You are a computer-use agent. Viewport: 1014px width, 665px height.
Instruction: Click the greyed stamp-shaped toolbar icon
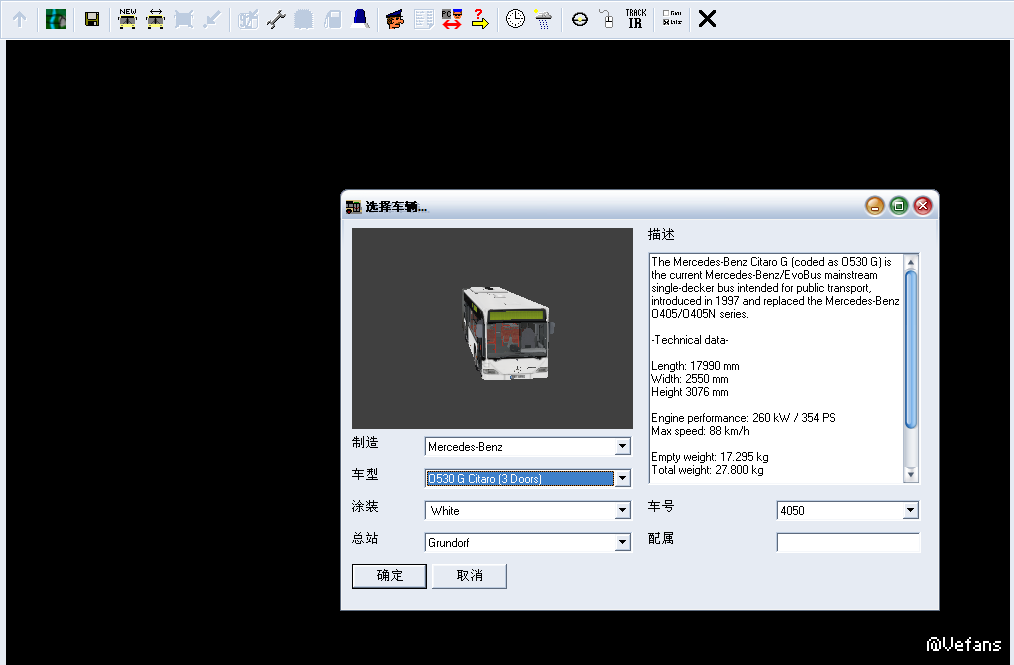(303, 19)
